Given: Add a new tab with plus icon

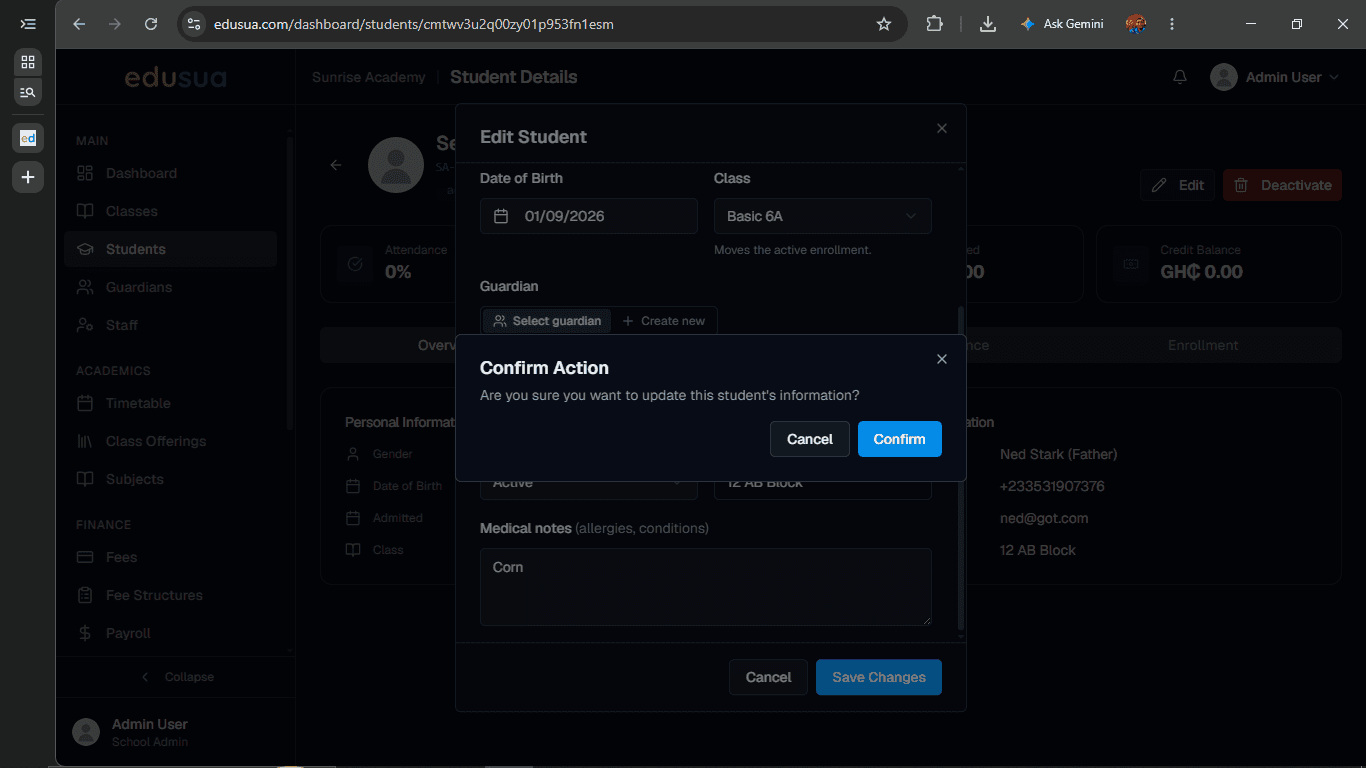Looking at the screenshot, I should (x=28, y=177).
